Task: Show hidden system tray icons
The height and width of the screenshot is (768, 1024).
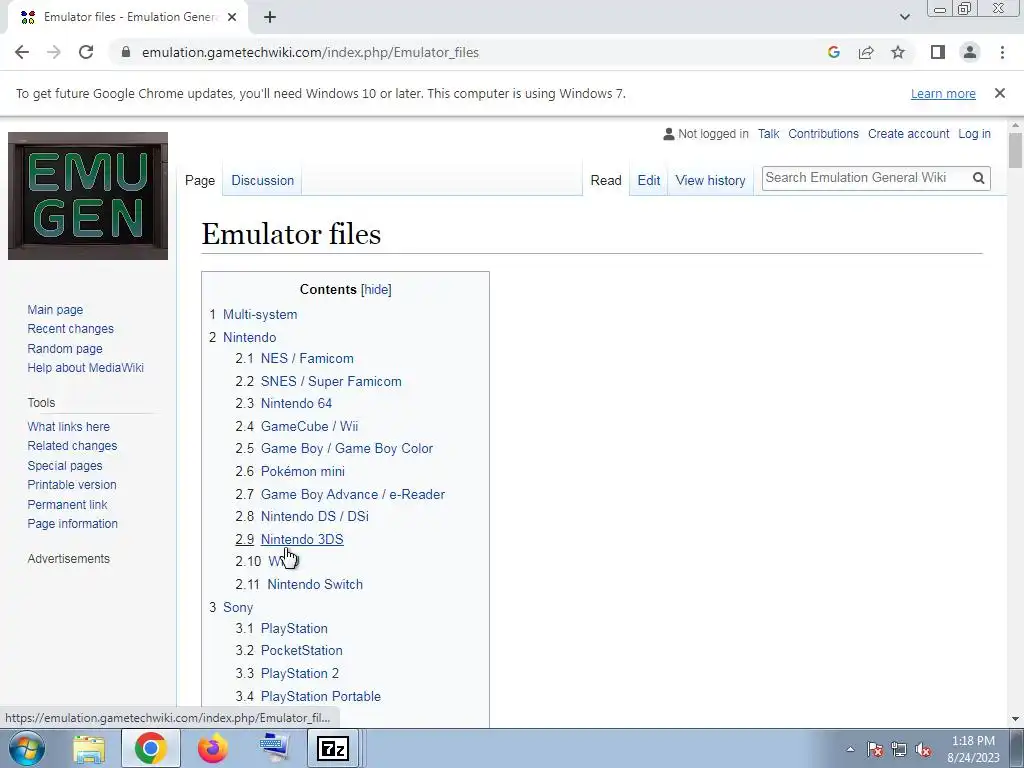Action: pyautogui.click(x=850, y=749)
